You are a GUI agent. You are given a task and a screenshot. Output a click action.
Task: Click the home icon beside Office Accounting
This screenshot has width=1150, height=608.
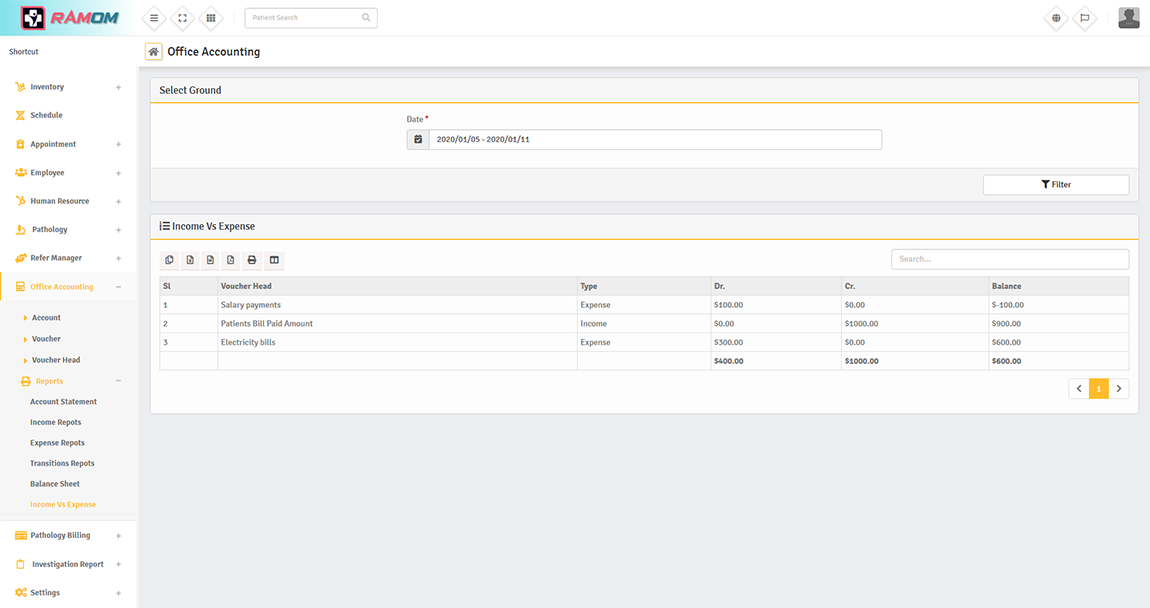click(x=153, y=52)
